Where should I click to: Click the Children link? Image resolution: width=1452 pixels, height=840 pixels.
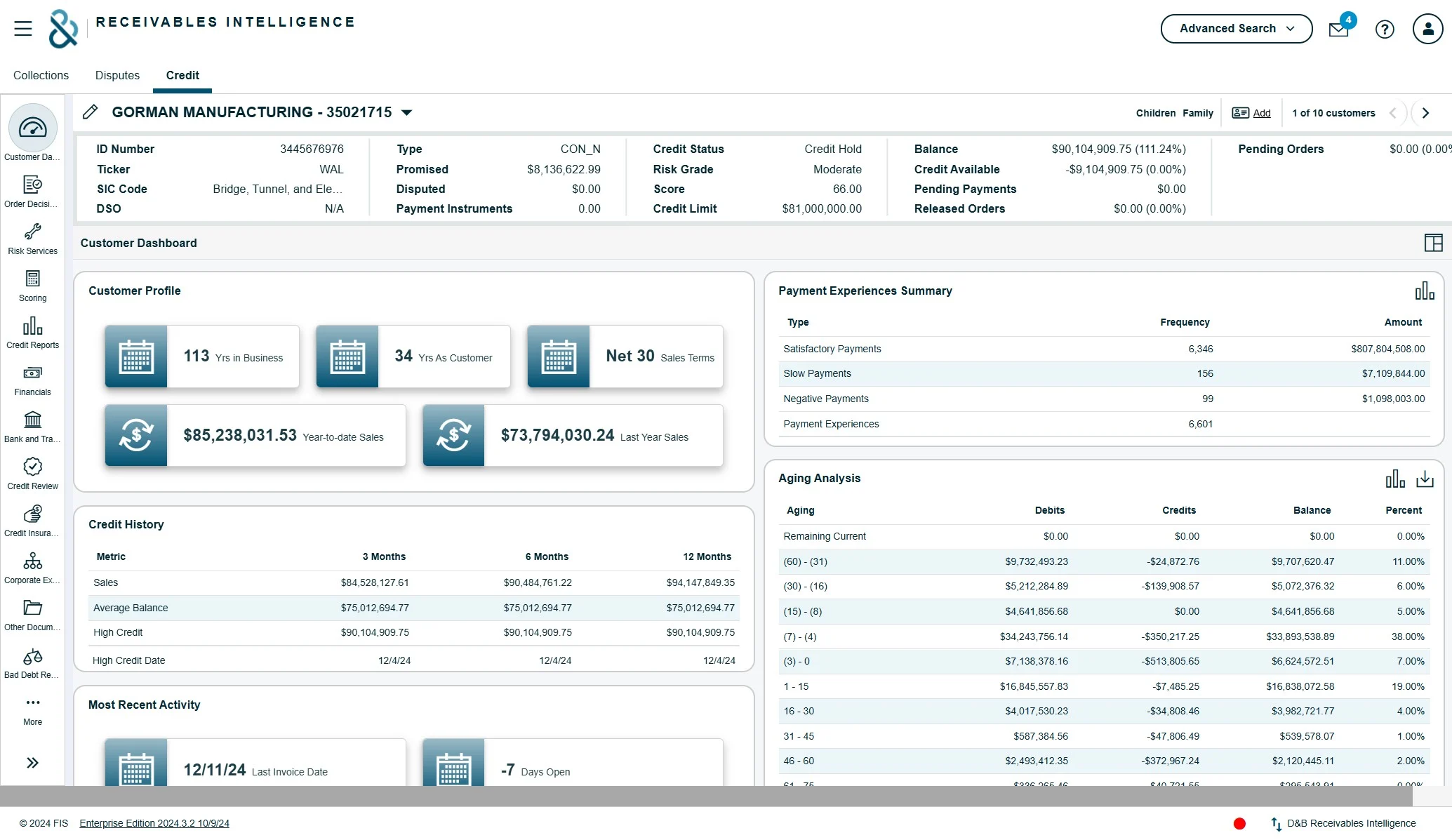click(x=1155, y=113)
